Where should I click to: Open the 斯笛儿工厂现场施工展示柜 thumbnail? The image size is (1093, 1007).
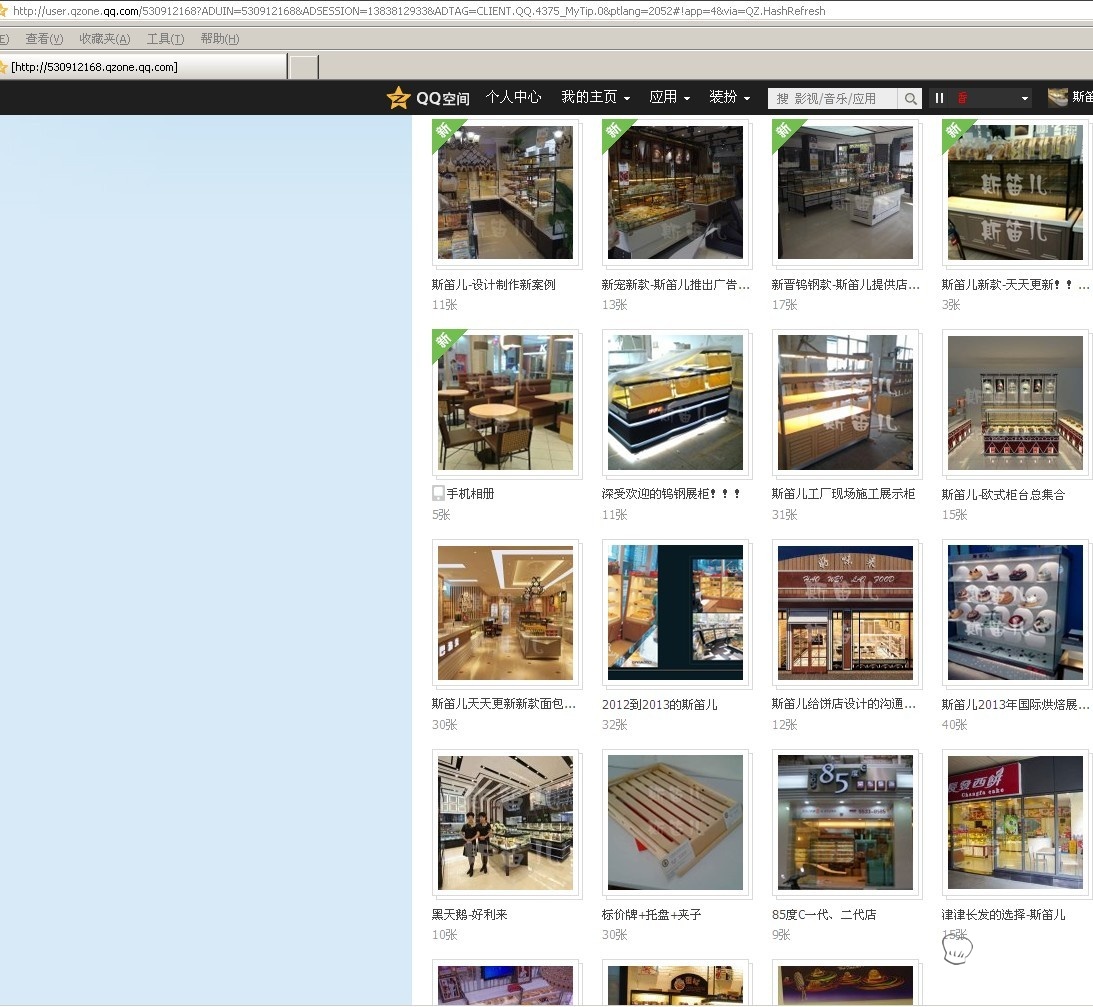[x=846, y=402]
